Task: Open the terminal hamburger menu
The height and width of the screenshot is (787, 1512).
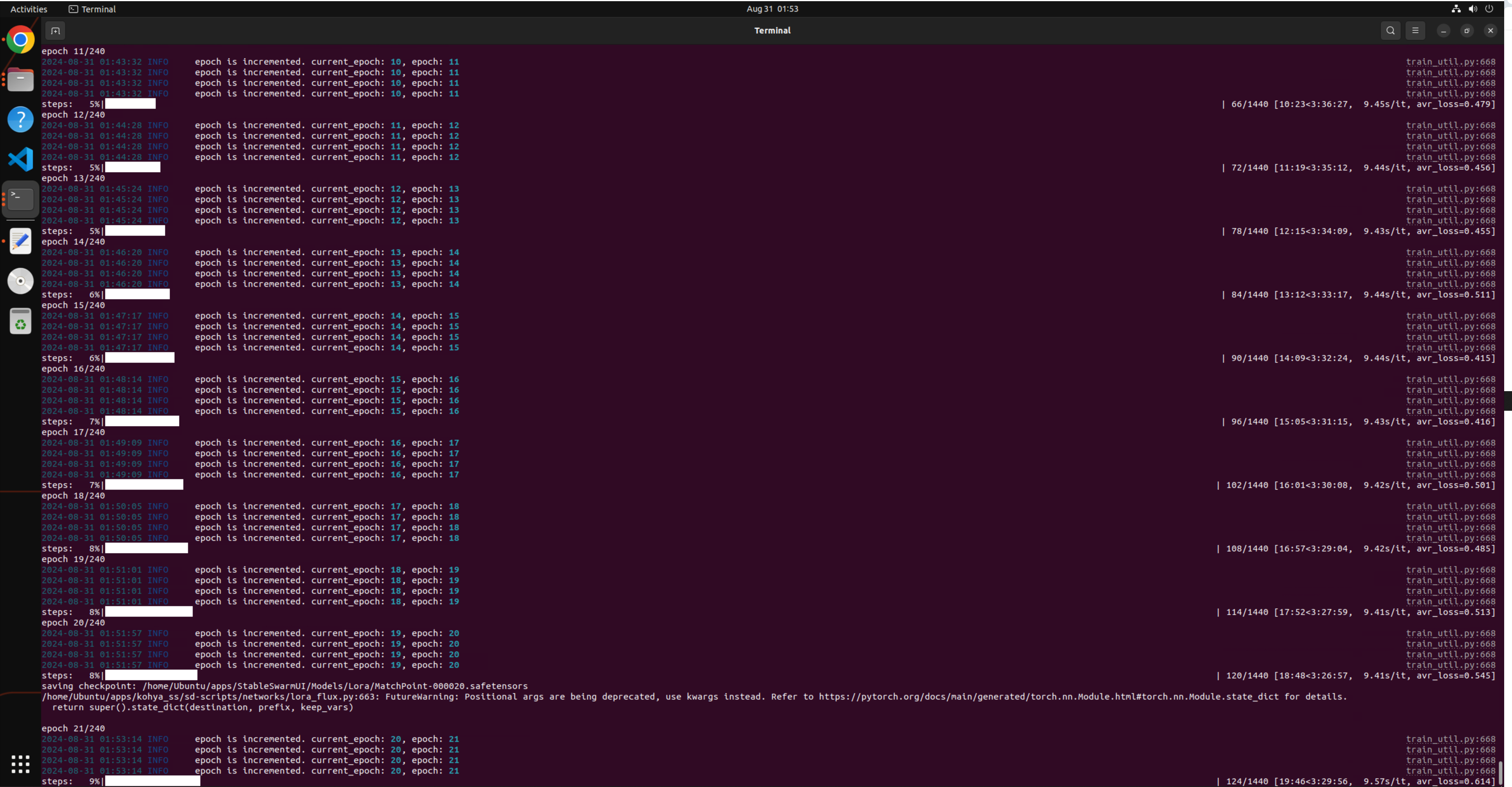Action: tap(1415, 31)
